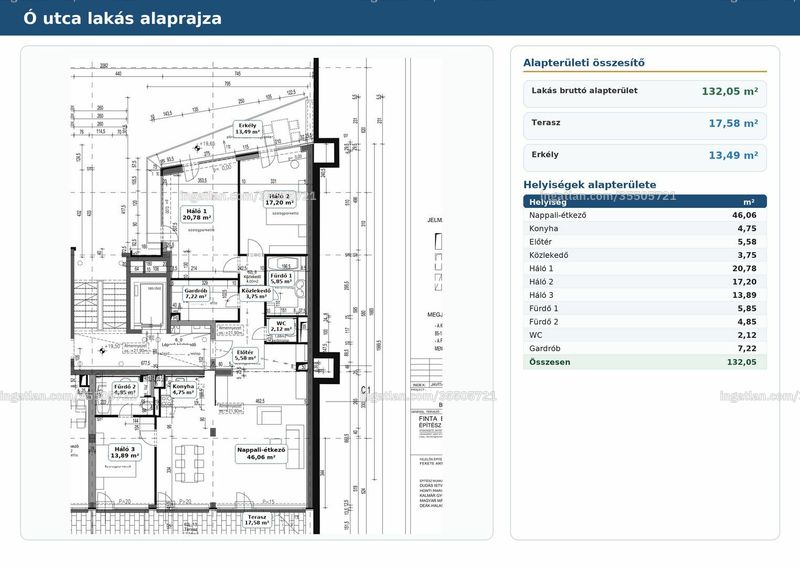Click the 'm²' column header
This screenshot has height=567, width=800.
[748, 202]
